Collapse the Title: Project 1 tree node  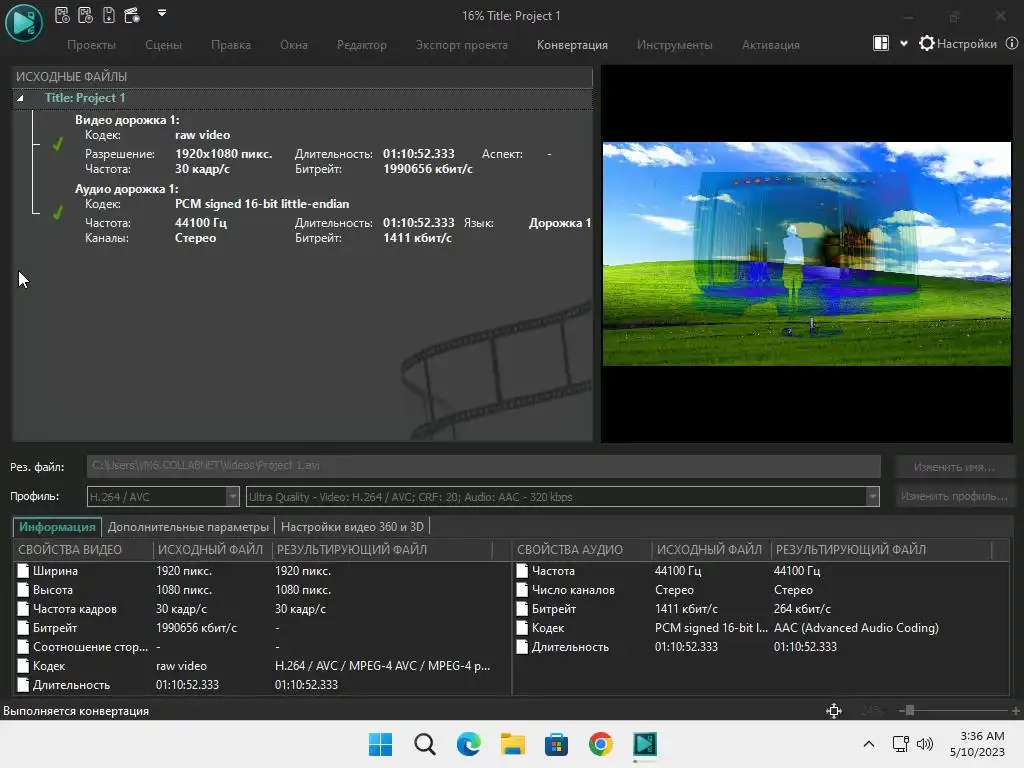click(x=20, y=98)
